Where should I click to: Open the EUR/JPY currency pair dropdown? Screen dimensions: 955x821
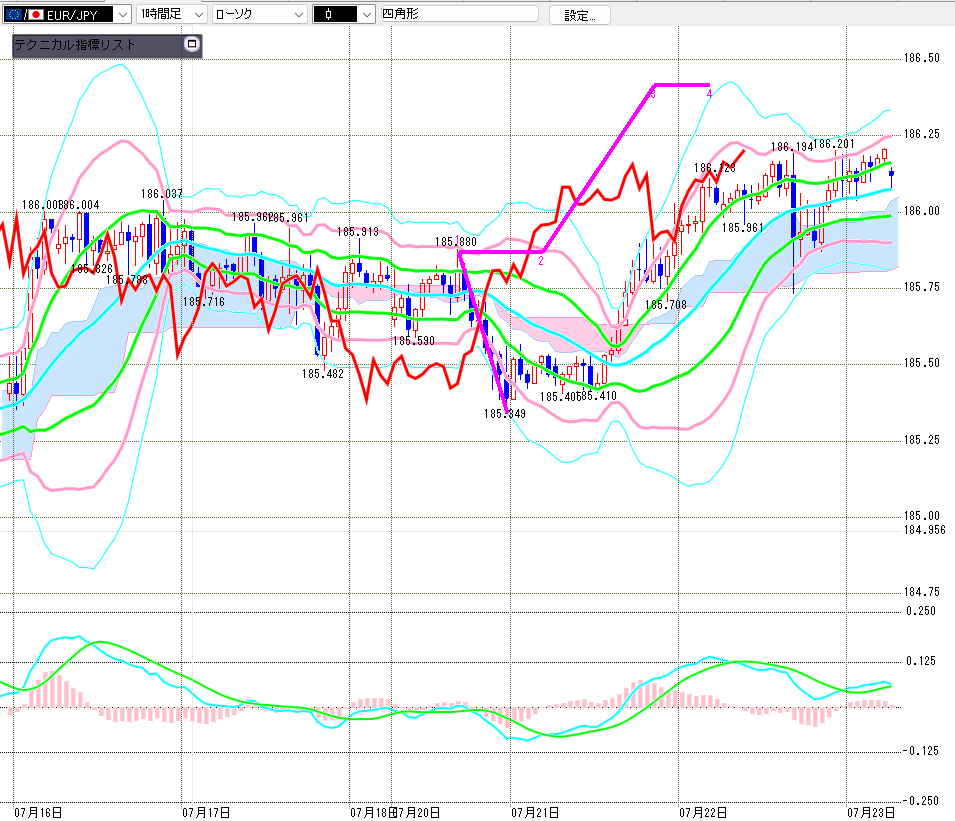coord(122,15)
